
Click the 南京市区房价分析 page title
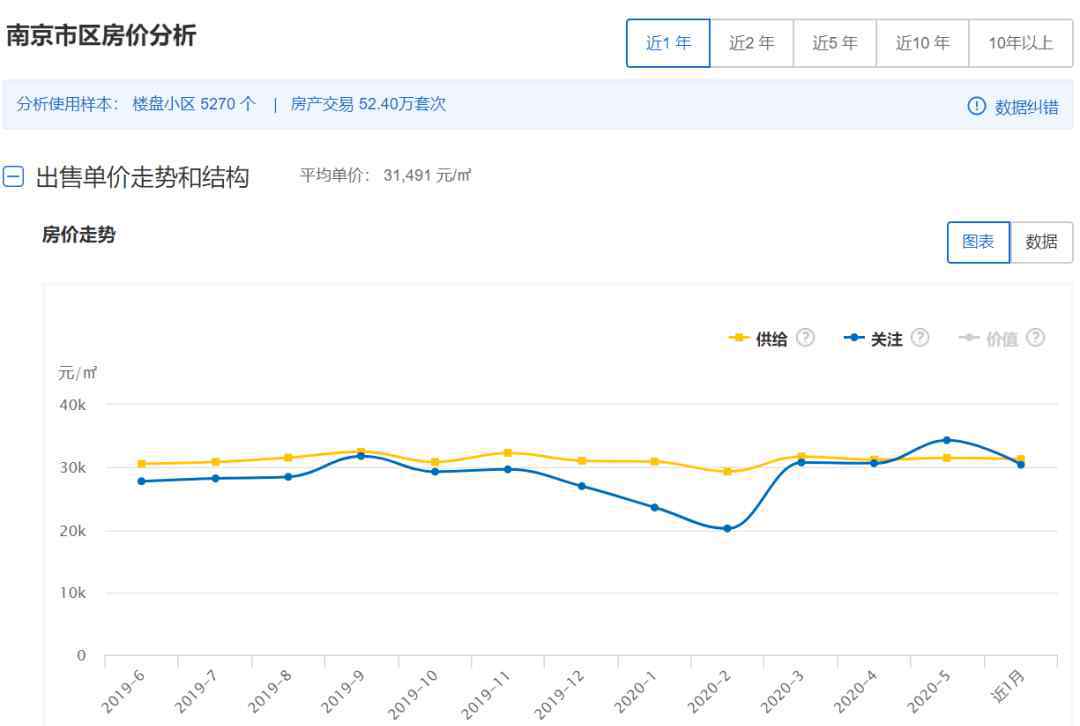(101, 35)
